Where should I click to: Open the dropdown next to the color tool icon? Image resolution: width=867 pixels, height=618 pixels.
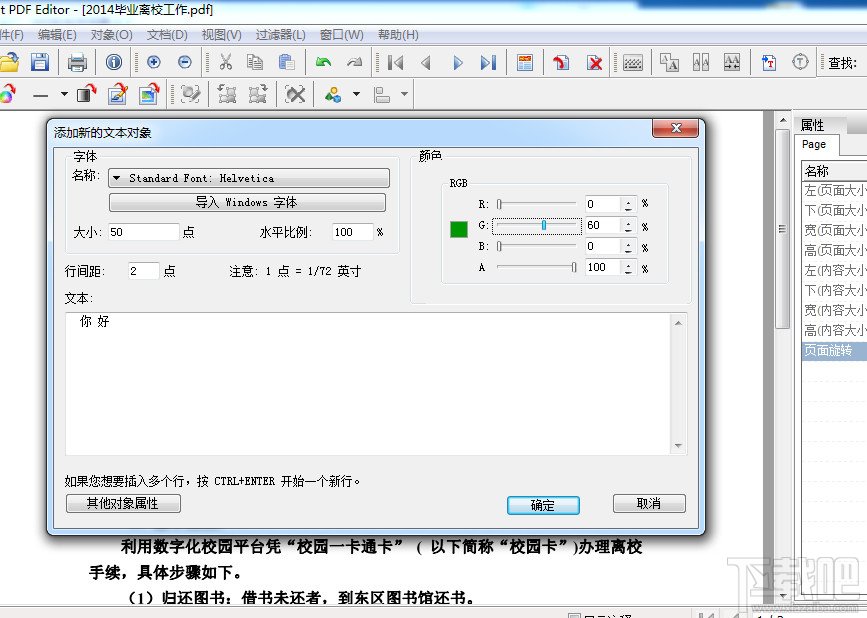[354, 95]
